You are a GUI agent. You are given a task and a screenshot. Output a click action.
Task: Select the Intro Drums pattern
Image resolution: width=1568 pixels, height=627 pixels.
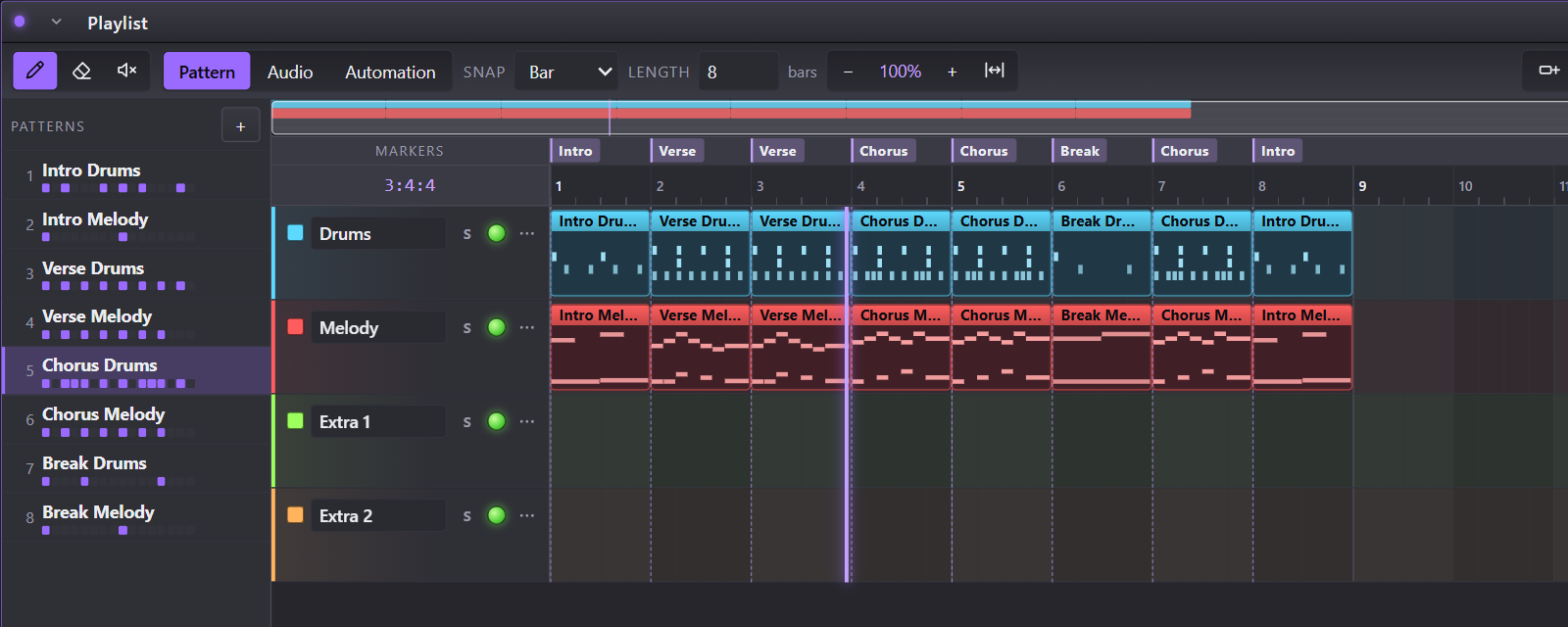136,175
